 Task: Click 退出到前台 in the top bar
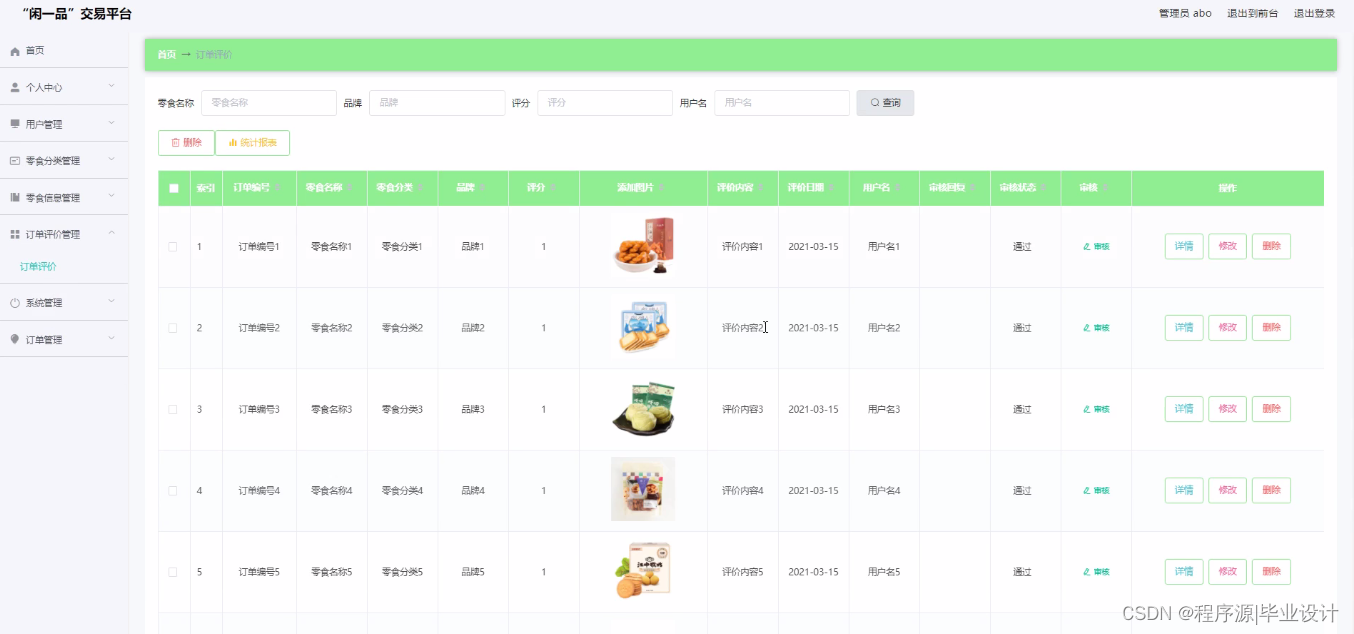coord(1252,14)
